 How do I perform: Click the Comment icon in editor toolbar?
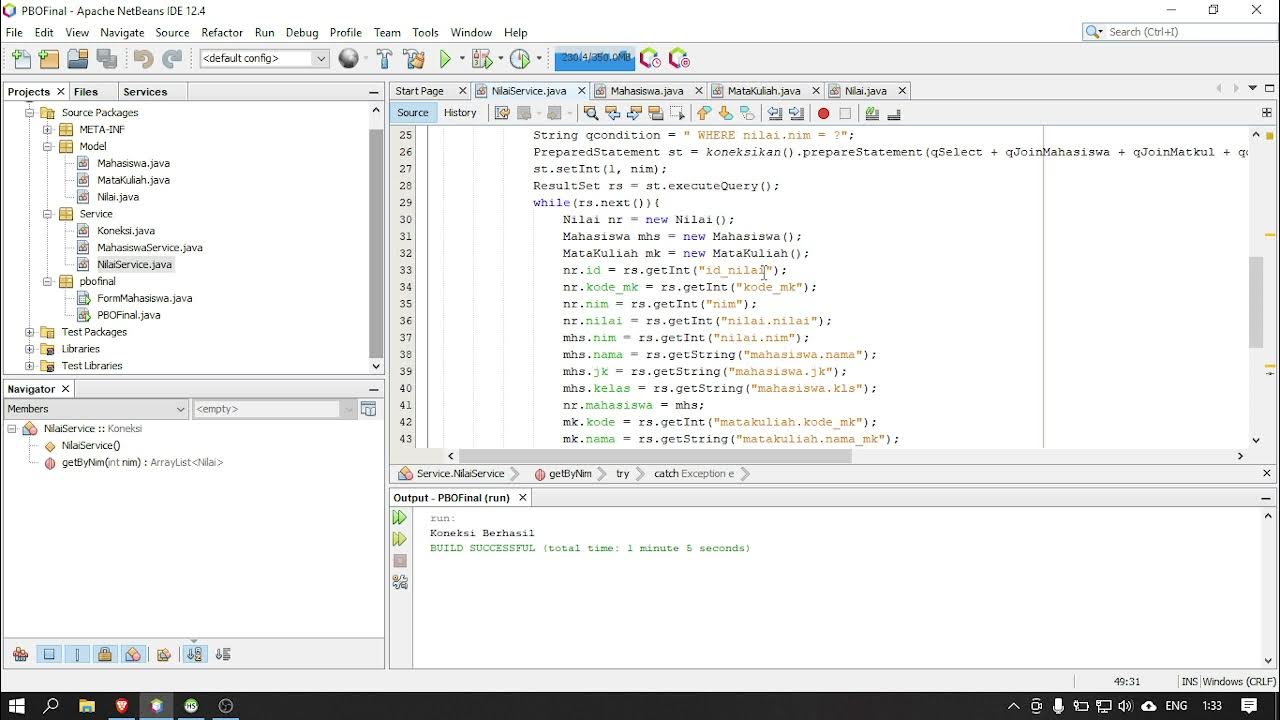872,113
